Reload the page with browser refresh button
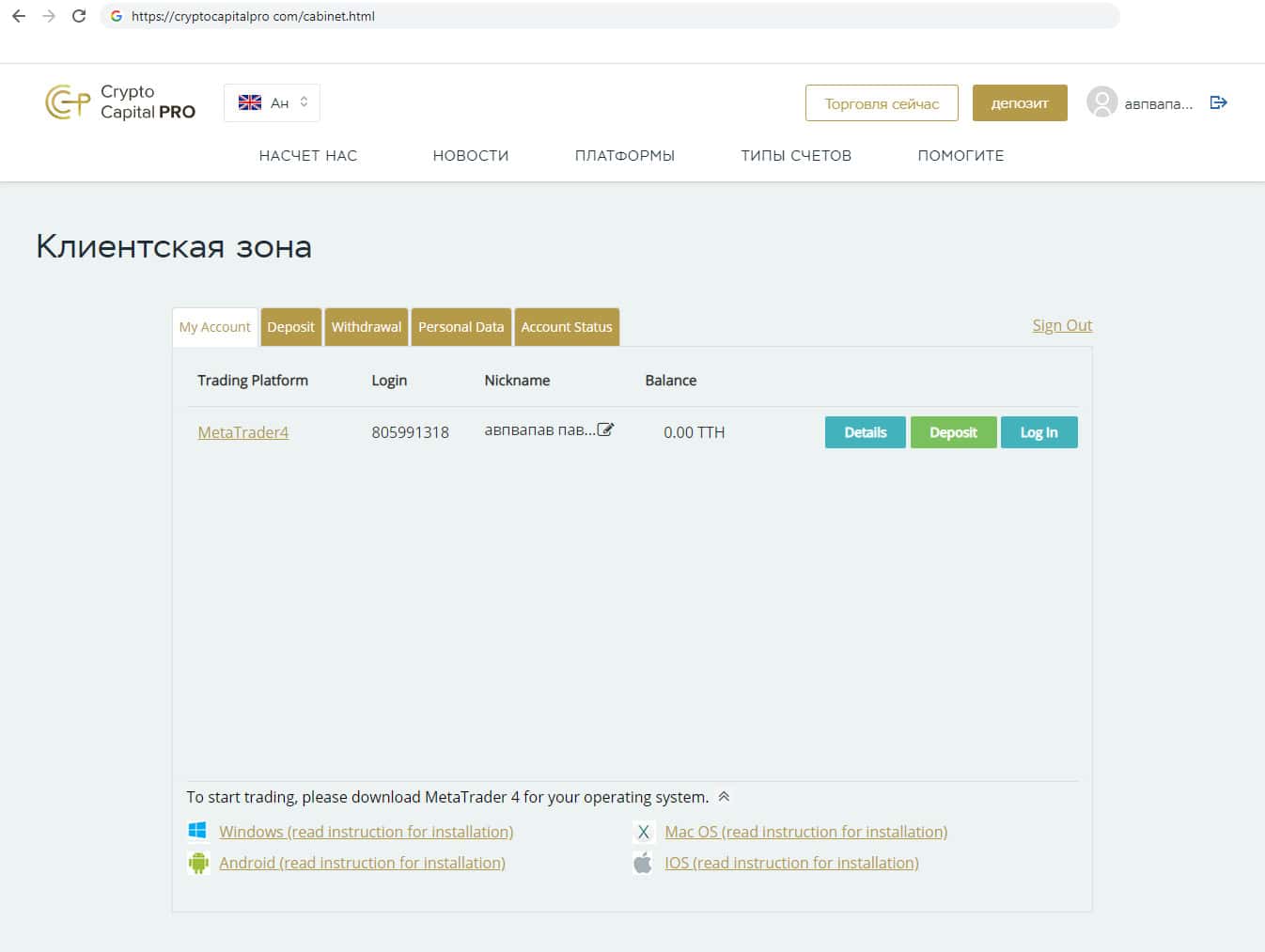 [79, 16]
